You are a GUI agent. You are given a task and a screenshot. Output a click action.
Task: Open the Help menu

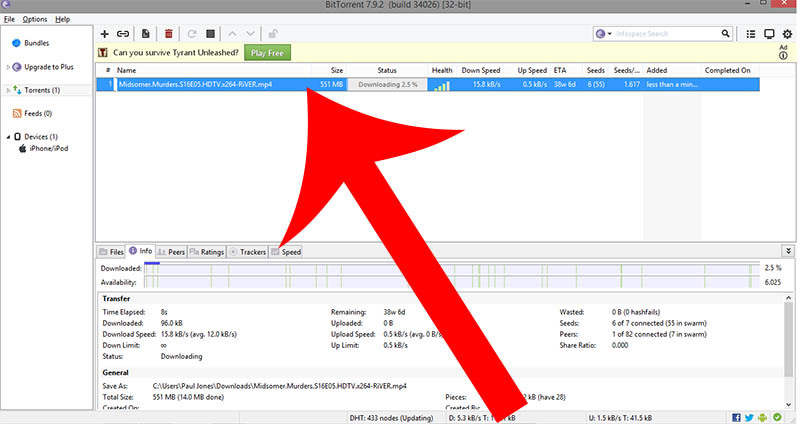pos(63,19)
